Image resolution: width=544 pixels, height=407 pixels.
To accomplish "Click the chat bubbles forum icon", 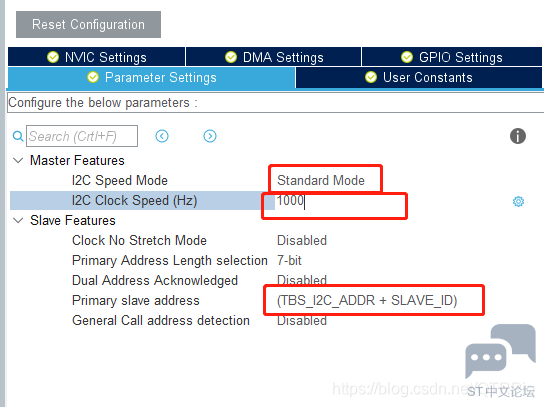I will [x=500, y=350].
